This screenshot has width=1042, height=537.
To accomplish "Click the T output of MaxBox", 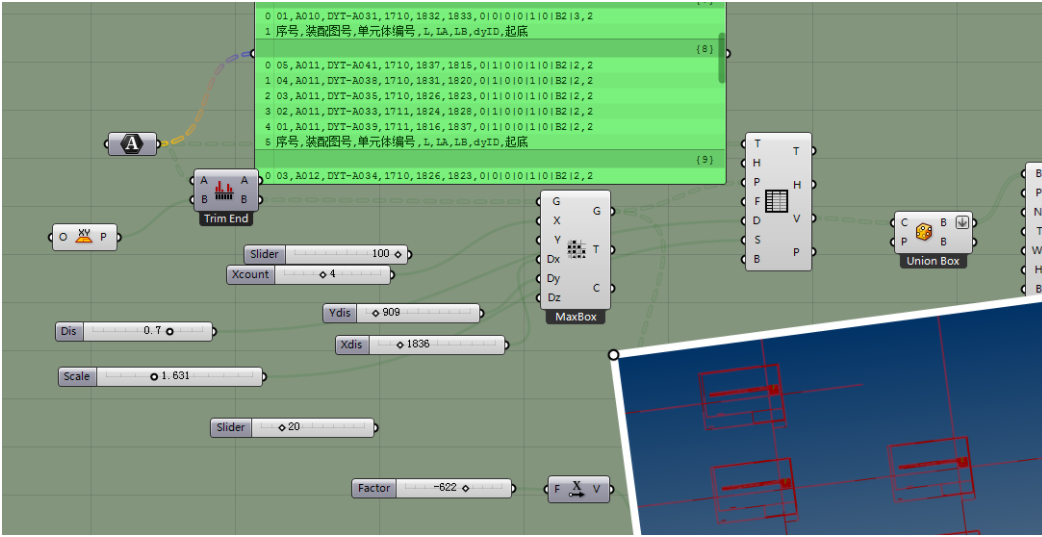I will click(x=596, y=249).
